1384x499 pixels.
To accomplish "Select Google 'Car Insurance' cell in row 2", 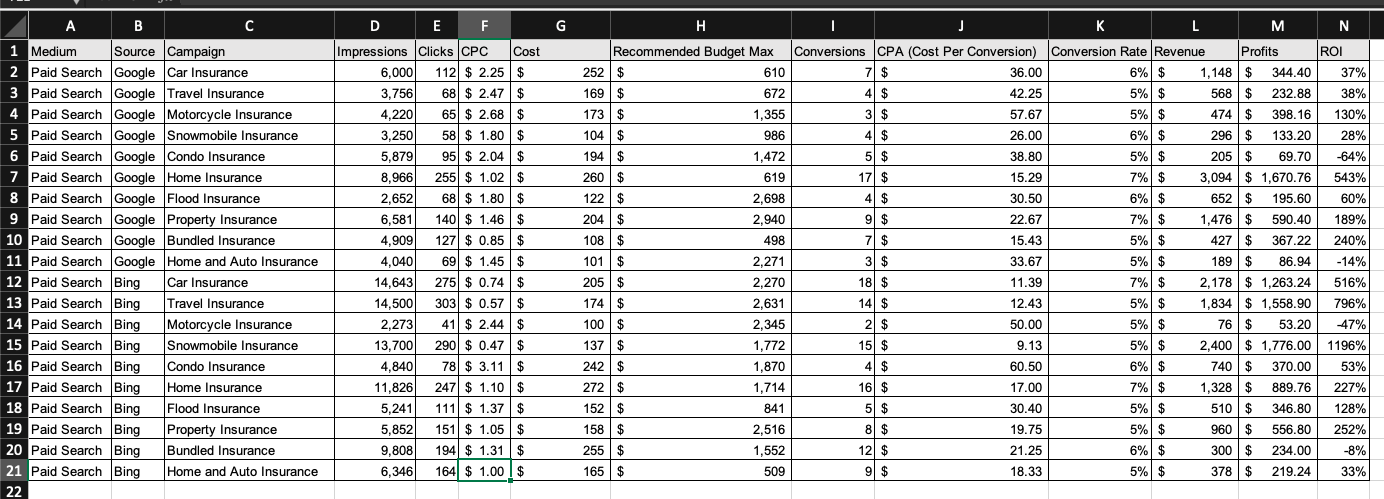I will click(249, 72).
